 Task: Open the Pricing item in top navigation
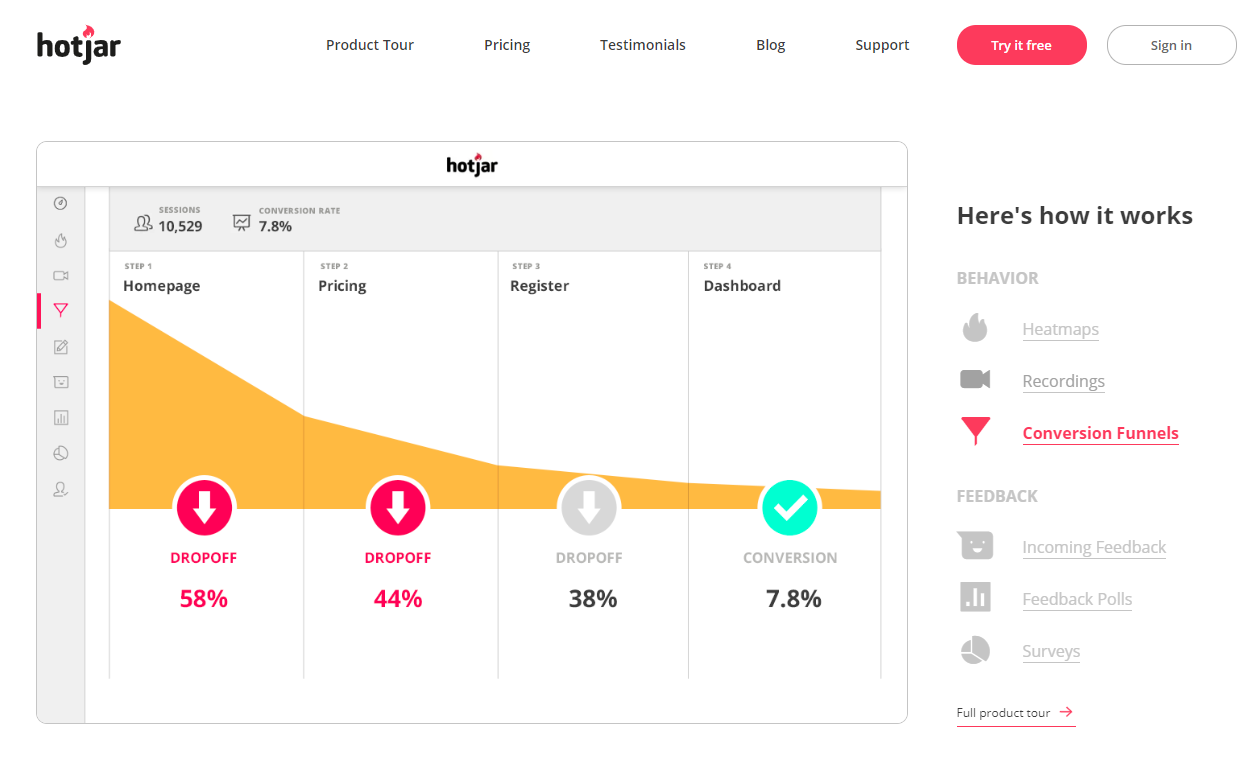(x=506, y=45)
